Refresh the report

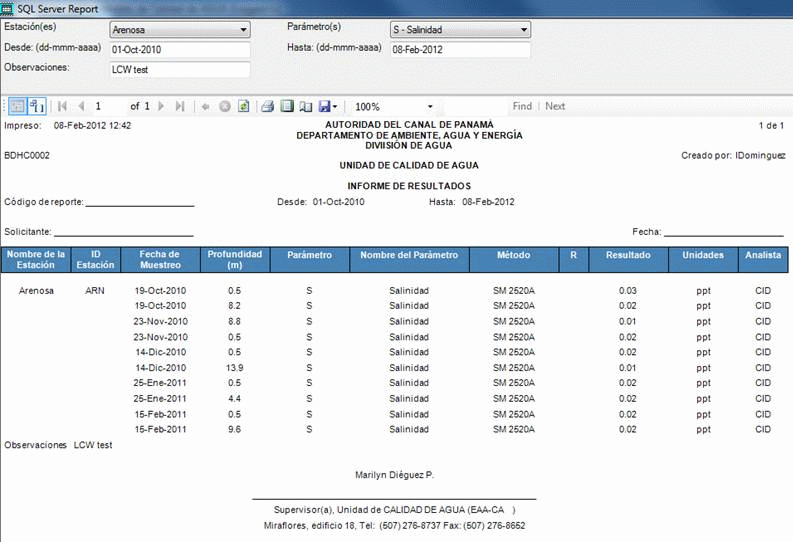pos(243,106)
